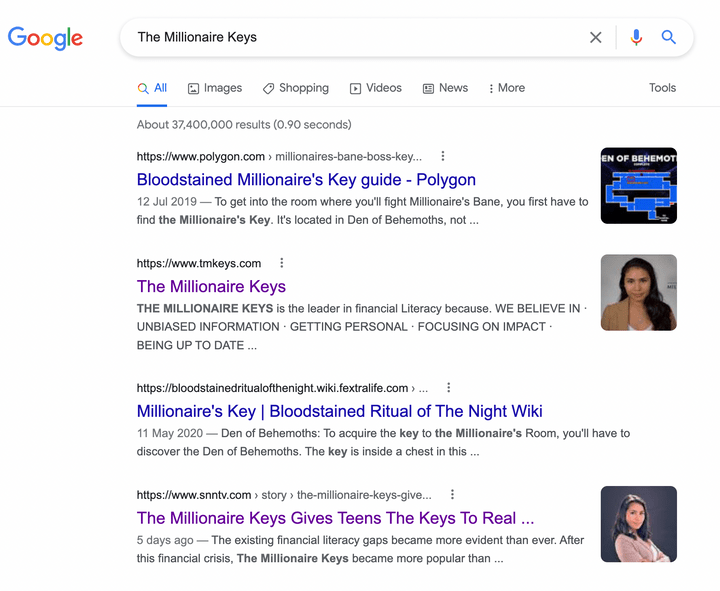Select the All tab
This screenshot has height=591, width=720.
tap(152, 88)
